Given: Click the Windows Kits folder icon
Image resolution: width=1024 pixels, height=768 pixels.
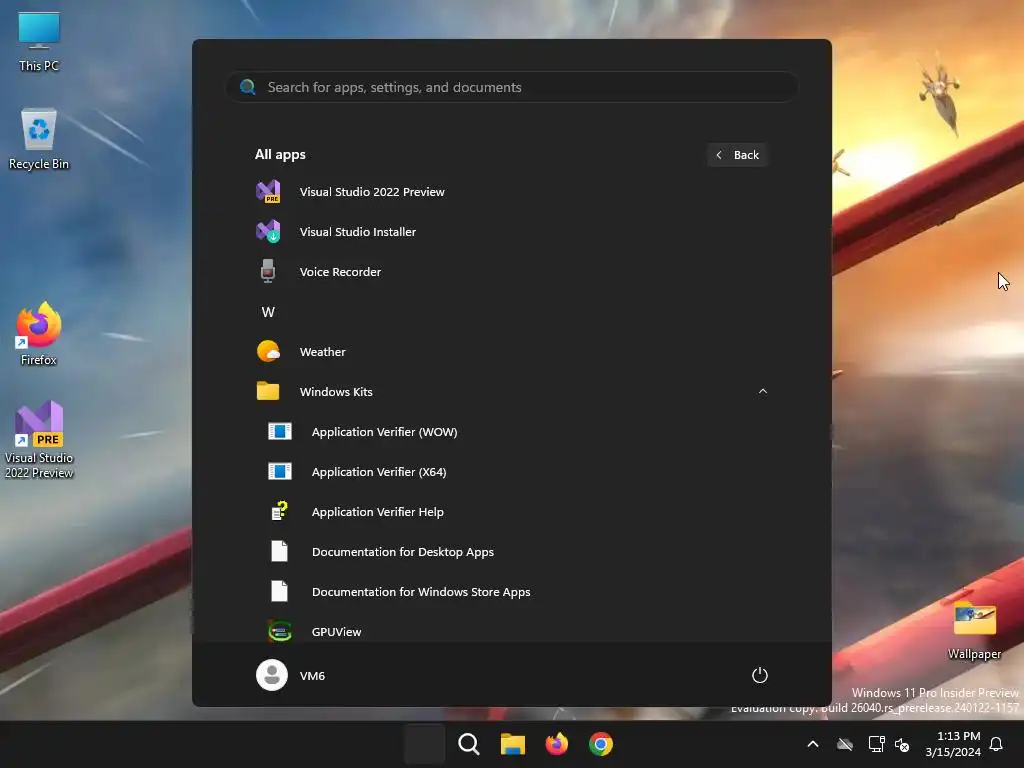Looking at the screenshot, I should pos(268,391).
